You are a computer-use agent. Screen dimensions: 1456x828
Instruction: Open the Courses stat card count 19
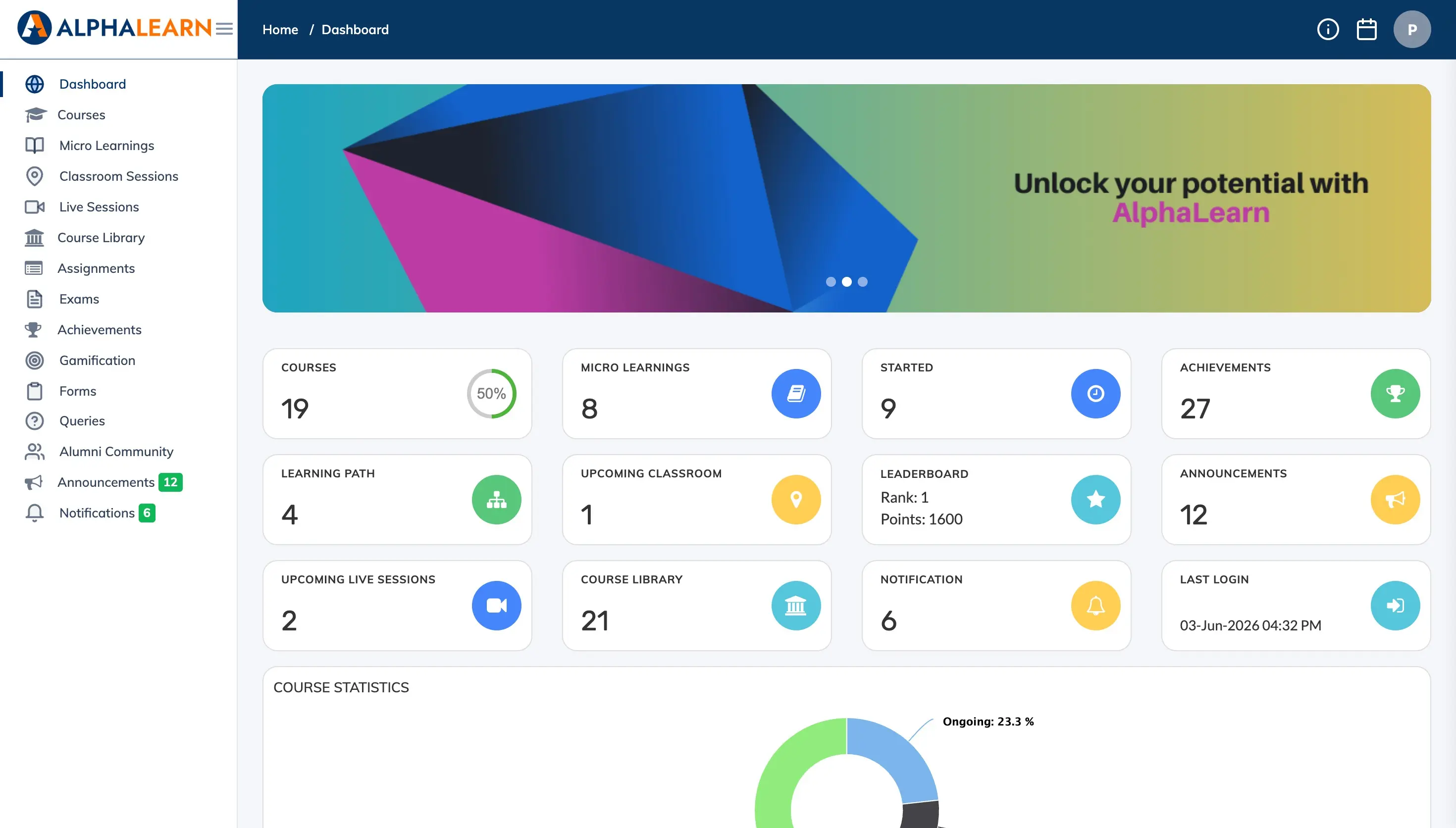tap(295, 409)
